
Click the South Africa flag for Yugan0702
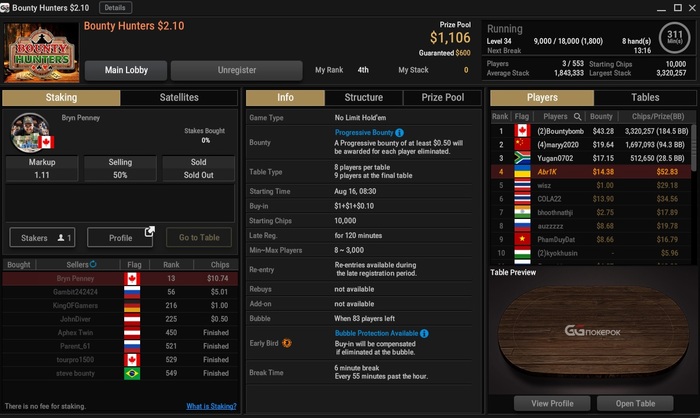click(x=522, y=158)
